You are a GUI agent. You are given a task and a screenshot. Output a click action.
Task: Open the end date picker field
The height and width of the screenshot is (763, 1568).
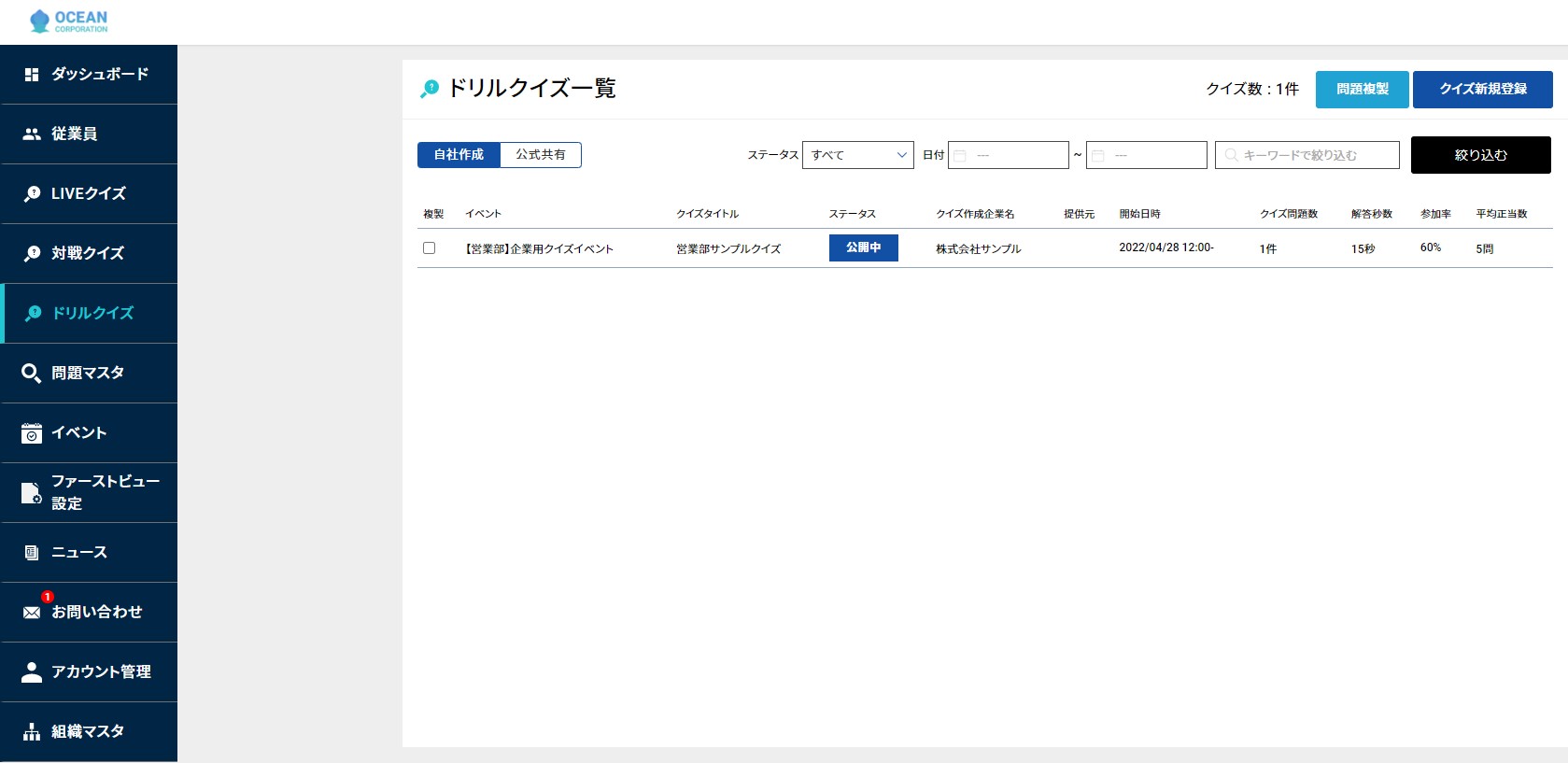click(1147, 155)
